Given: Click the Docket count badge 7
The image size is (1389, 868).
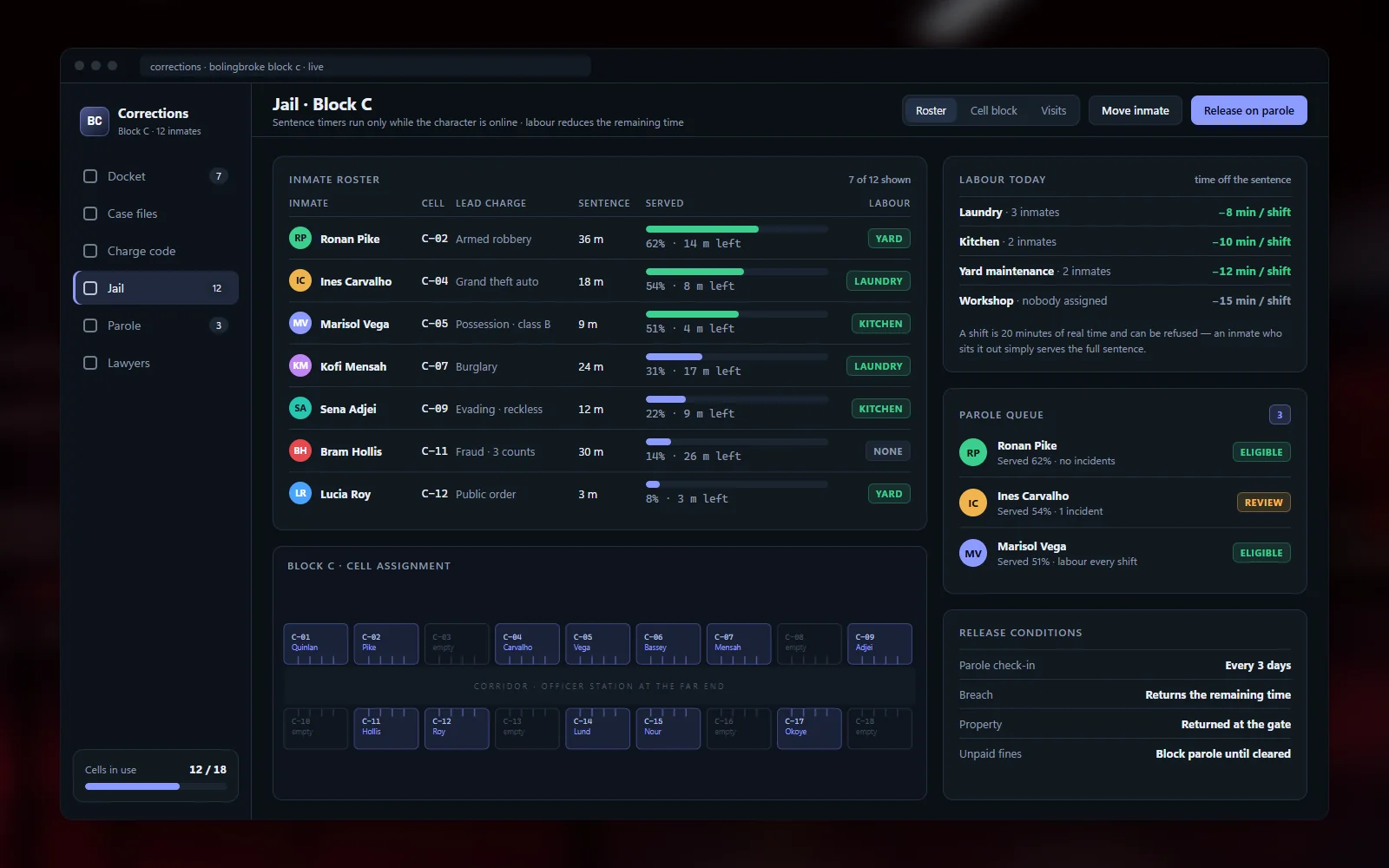Looking at the screenshot, I should [219, 176].
